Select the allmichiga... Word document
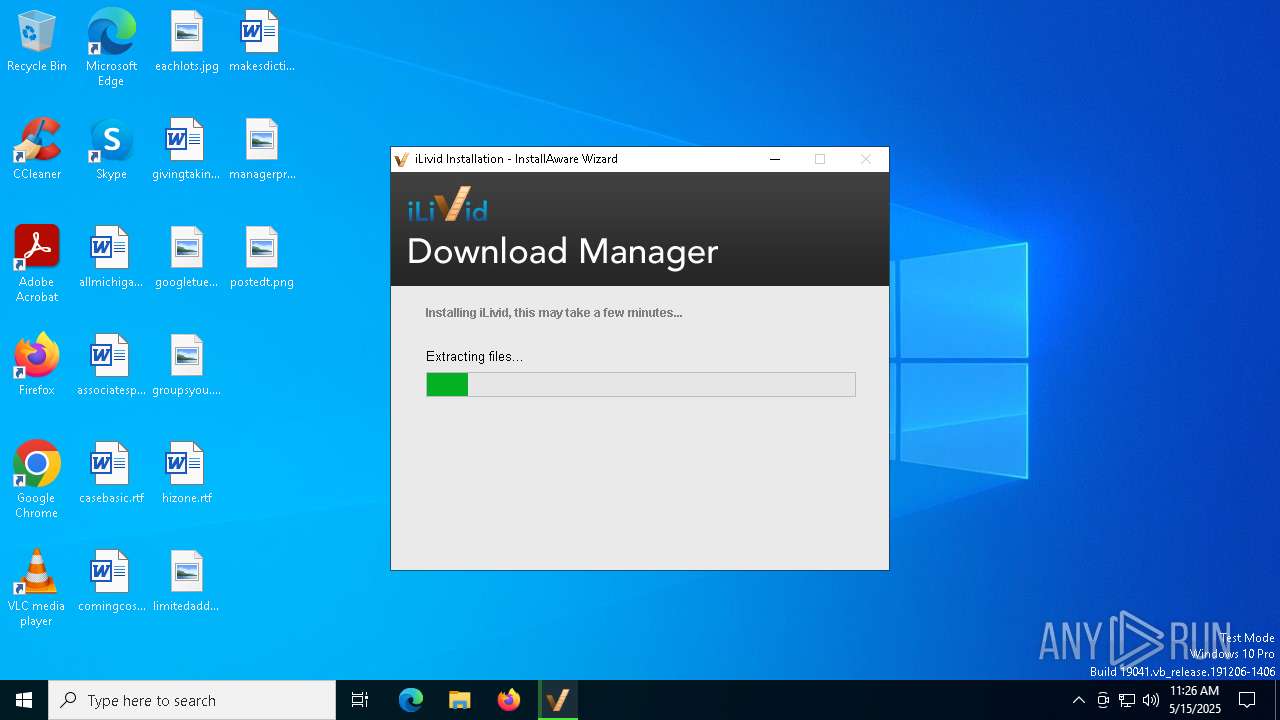This screenshot has width=1280, height=720. [x=111, y=257]
